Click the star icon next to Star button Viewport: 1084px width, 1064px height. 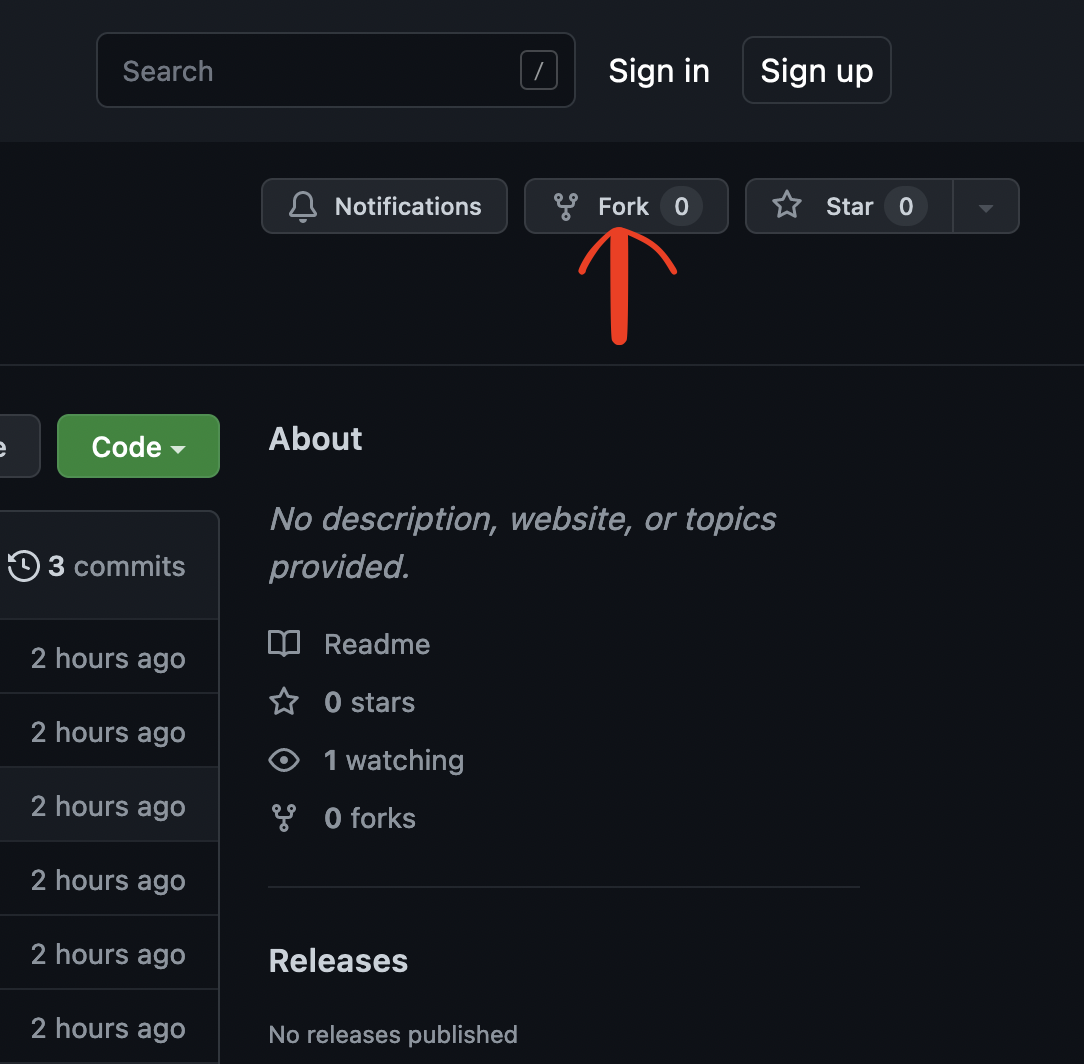click(787, 206)
